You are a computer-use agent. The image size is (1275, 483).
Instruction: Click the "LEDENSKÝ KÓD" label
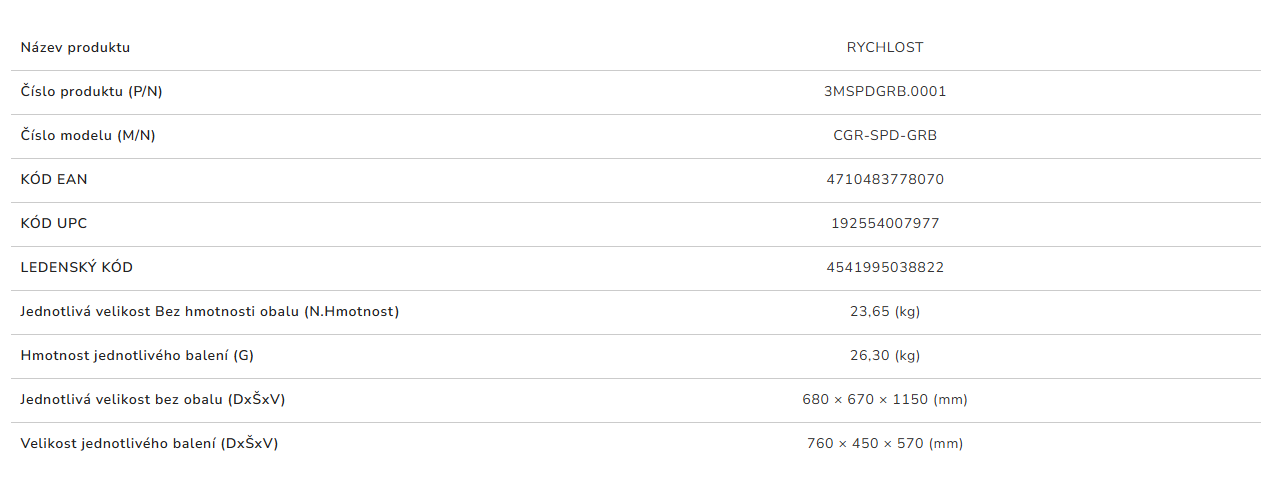[x=76, y=267]
